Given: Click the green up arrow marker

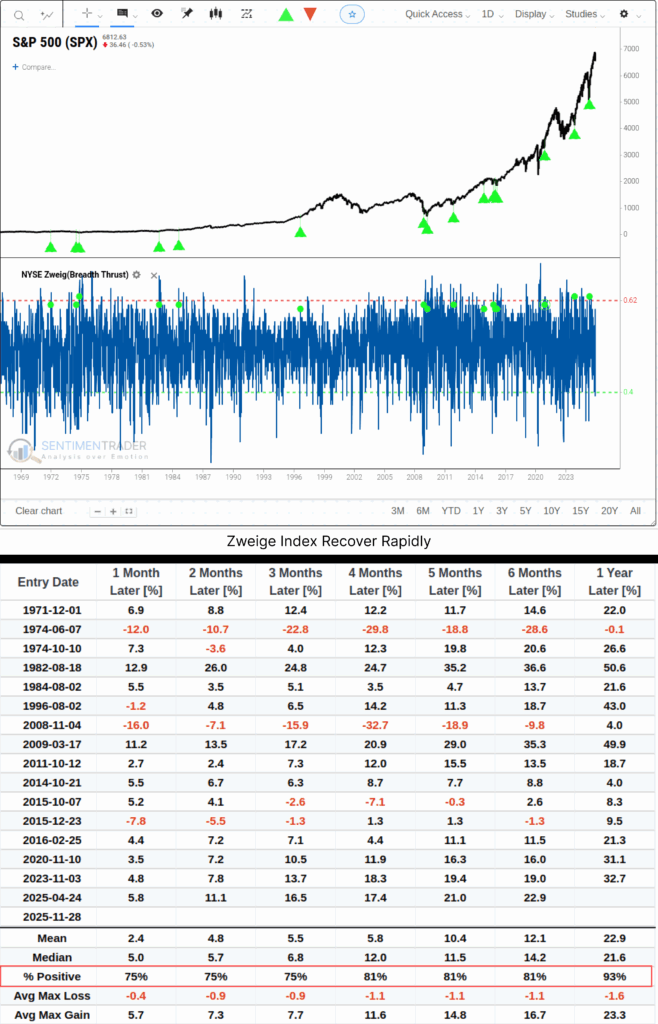Looking at the screenshot, I should 286,14.
